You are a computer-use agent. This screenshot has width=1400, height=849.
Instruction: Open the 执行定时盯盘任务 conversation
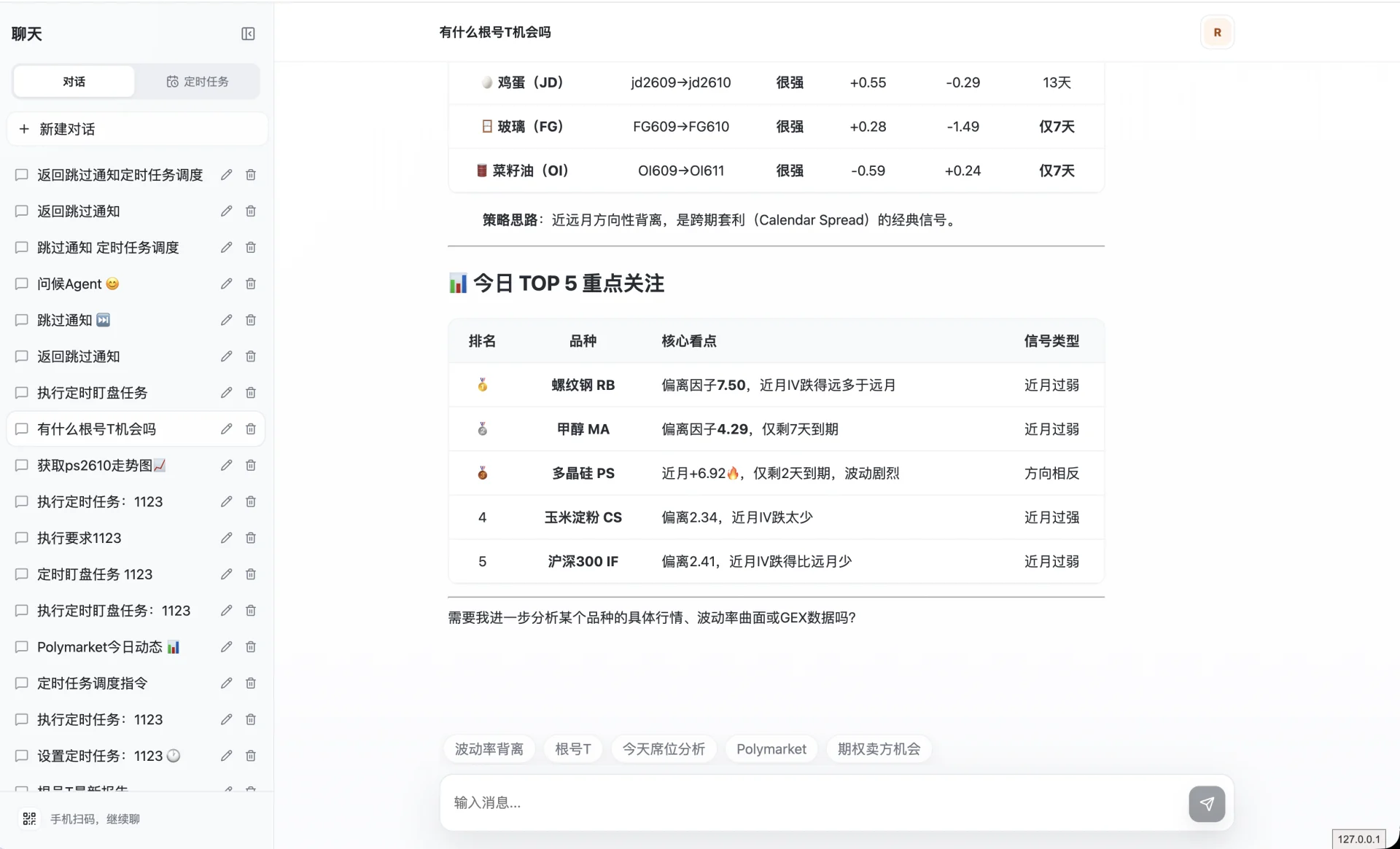click(x=93, y=393)
